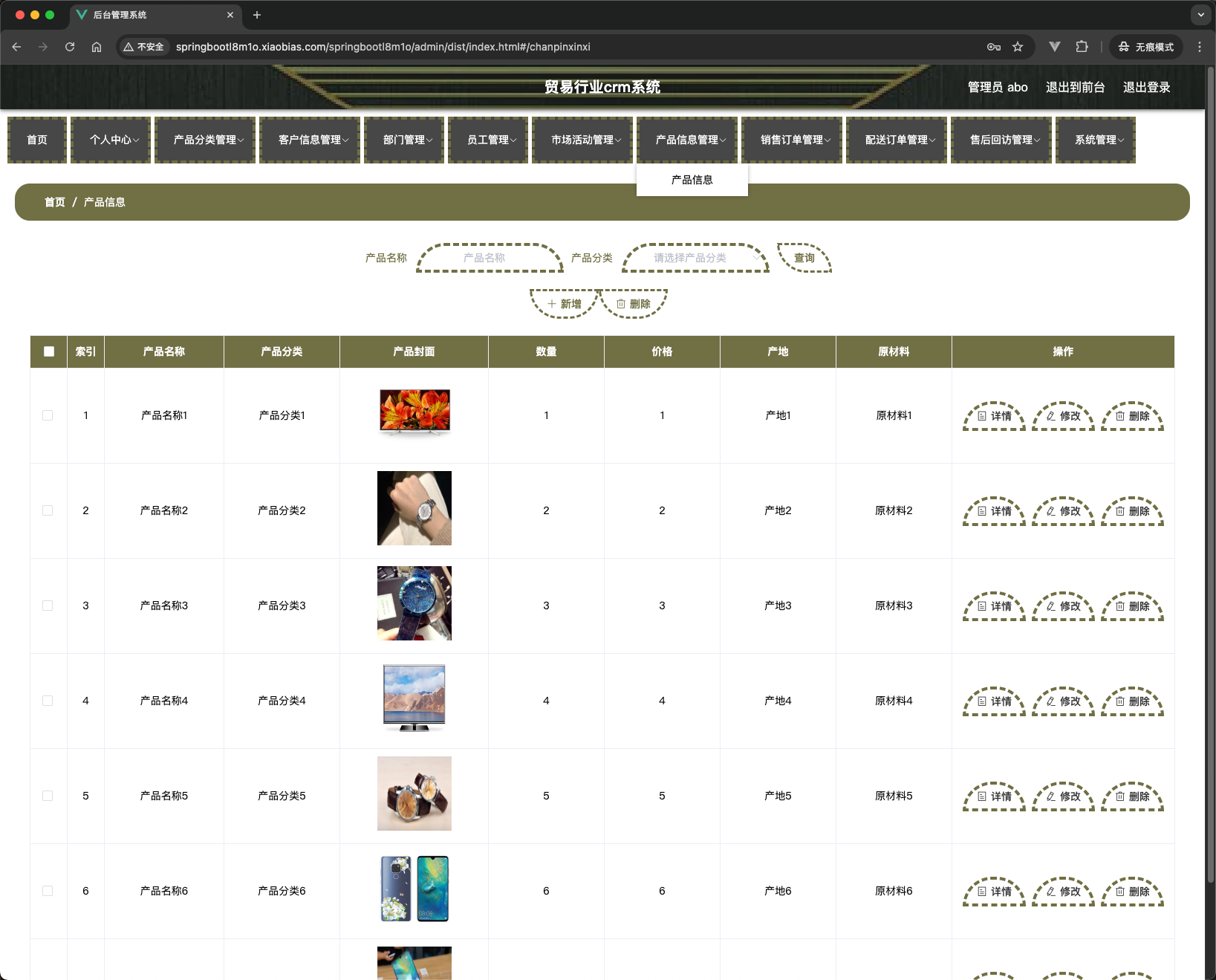This screenshot has height=980, width=1216.
Task: Focus the 产品名称 search input
Action: (x=490, y=258)
